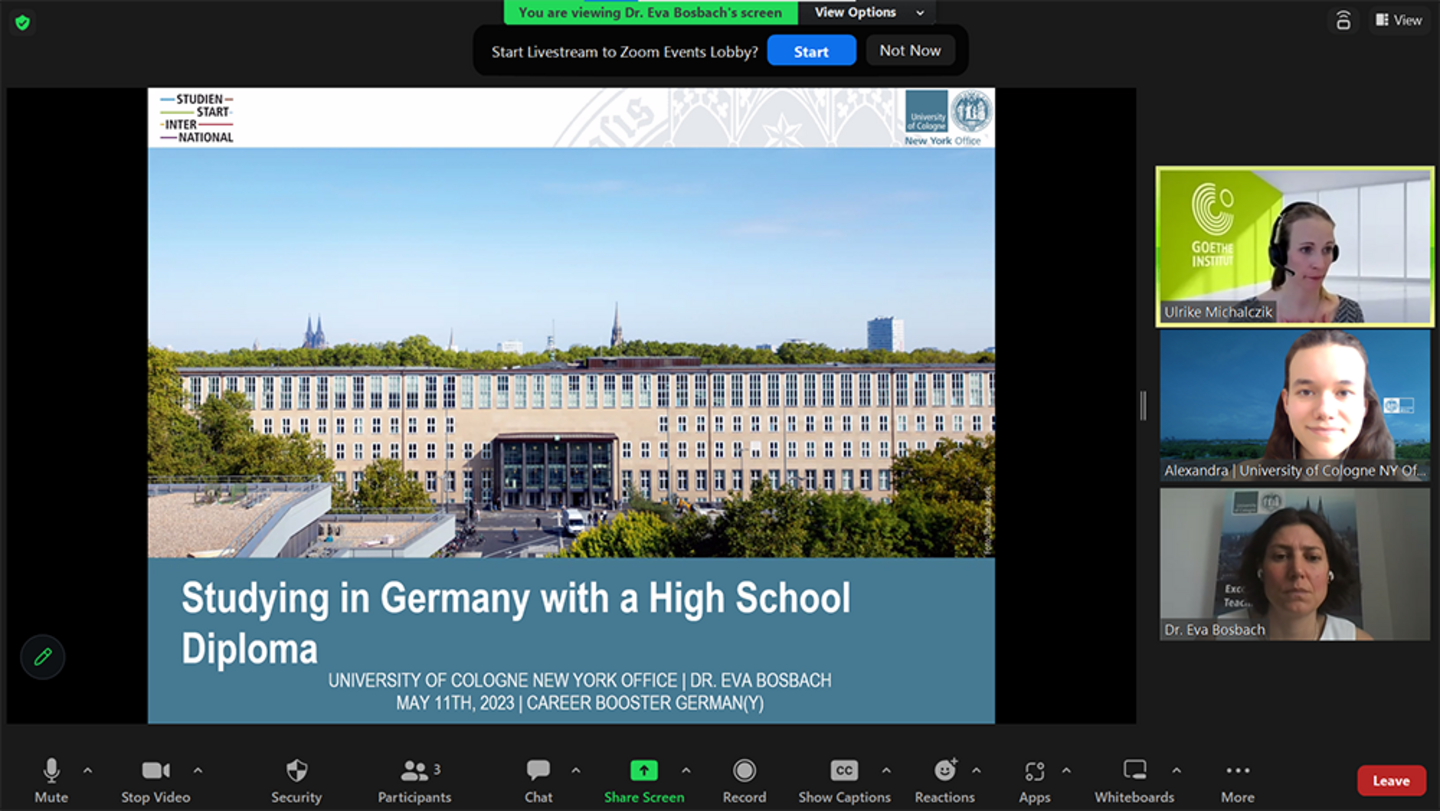
Task: Open video options arrow beside Stop Video
Action: point(198,771)
